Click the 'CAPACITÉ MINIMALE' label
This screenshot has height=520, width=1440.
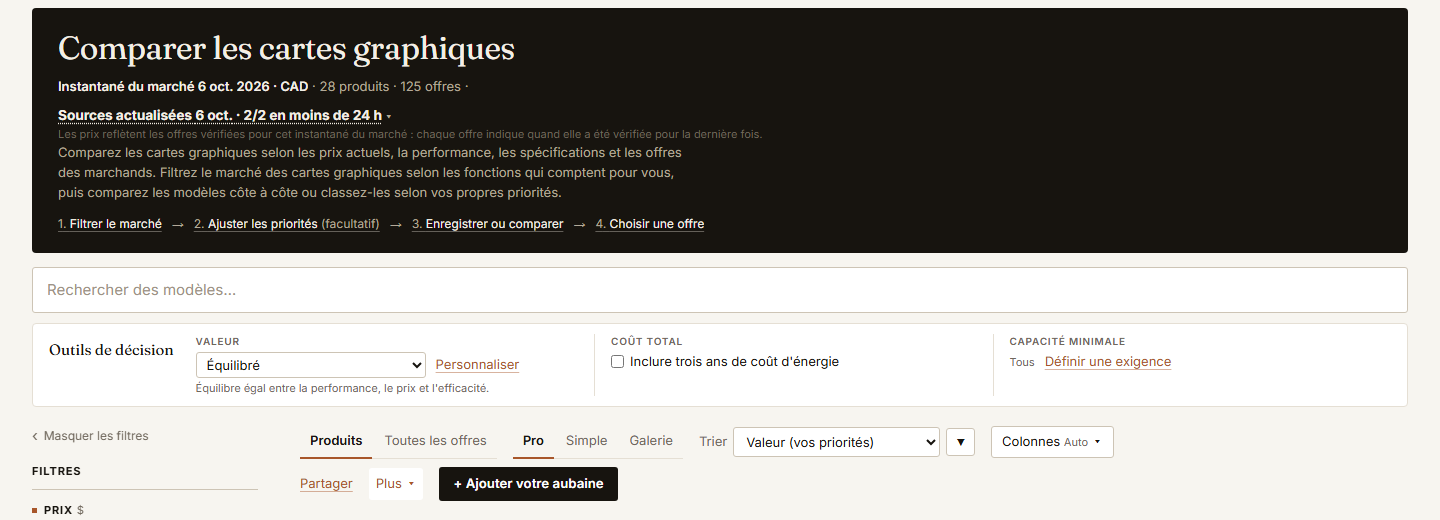[x=1067, y=342]
